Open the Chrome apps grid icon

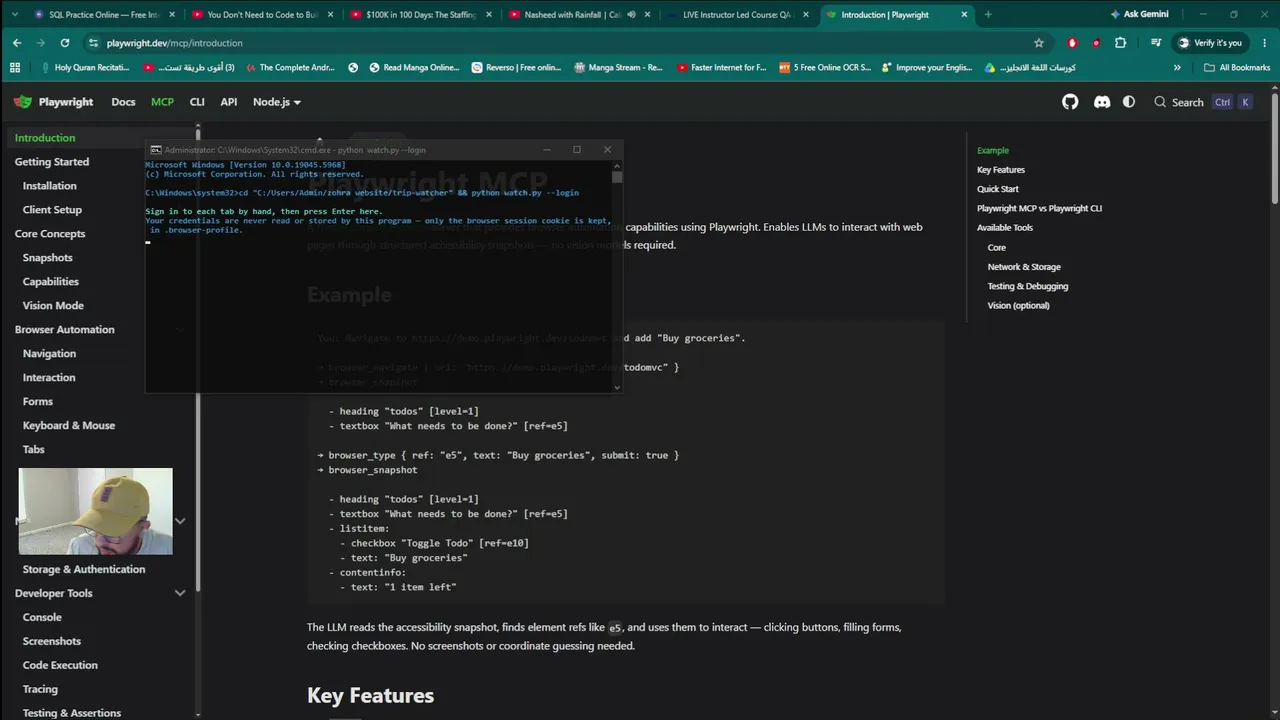[15, 68]
